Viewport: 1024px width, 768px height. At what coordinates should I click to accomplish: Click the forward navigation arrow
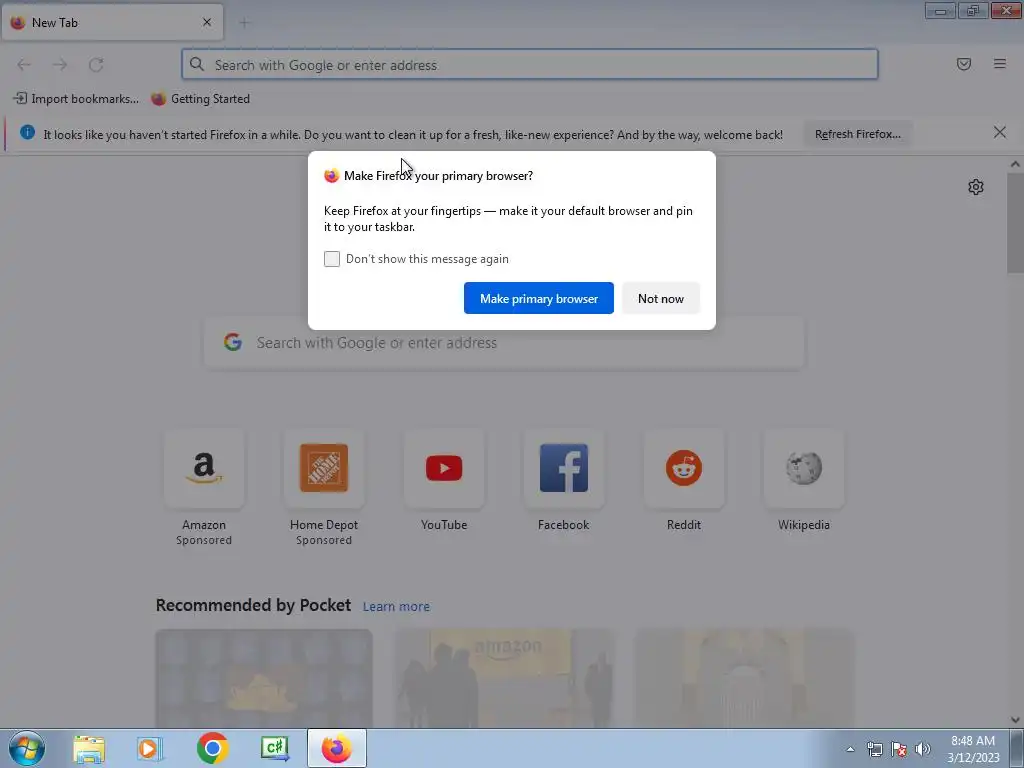(x=60, y=65)
